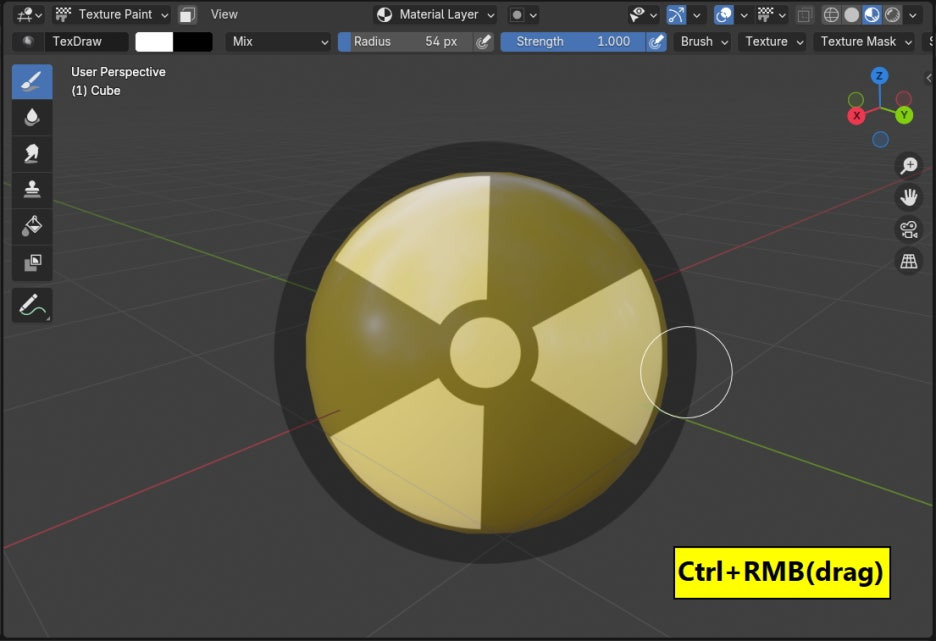The width and height of the screenshot is (936, 641).
Task: Switch perspective/orthographic grid icon
Action: click(909, 261)
